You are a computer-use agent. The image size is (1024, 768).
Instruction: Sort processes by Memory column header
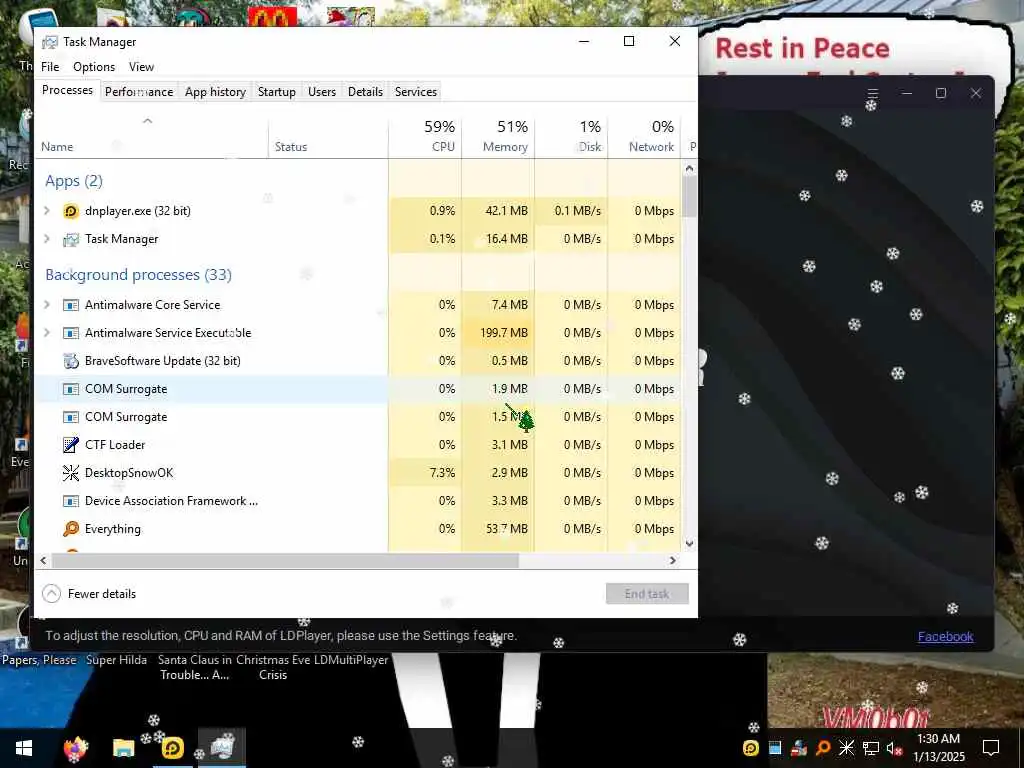click(x=498, y=136)
